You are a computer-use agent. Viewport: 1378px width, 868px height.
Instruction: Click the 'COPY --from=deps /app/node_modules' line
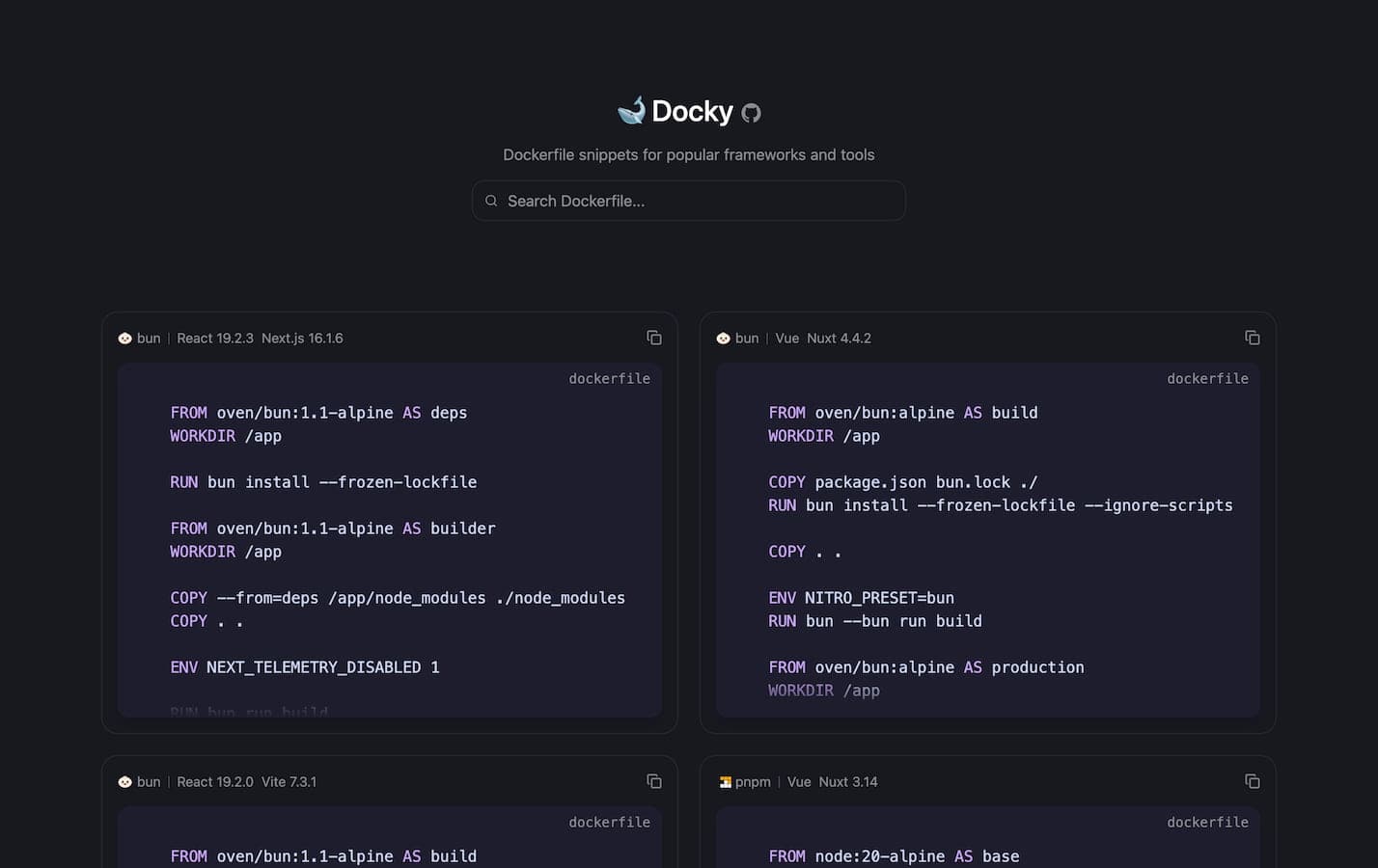(398, 598)
